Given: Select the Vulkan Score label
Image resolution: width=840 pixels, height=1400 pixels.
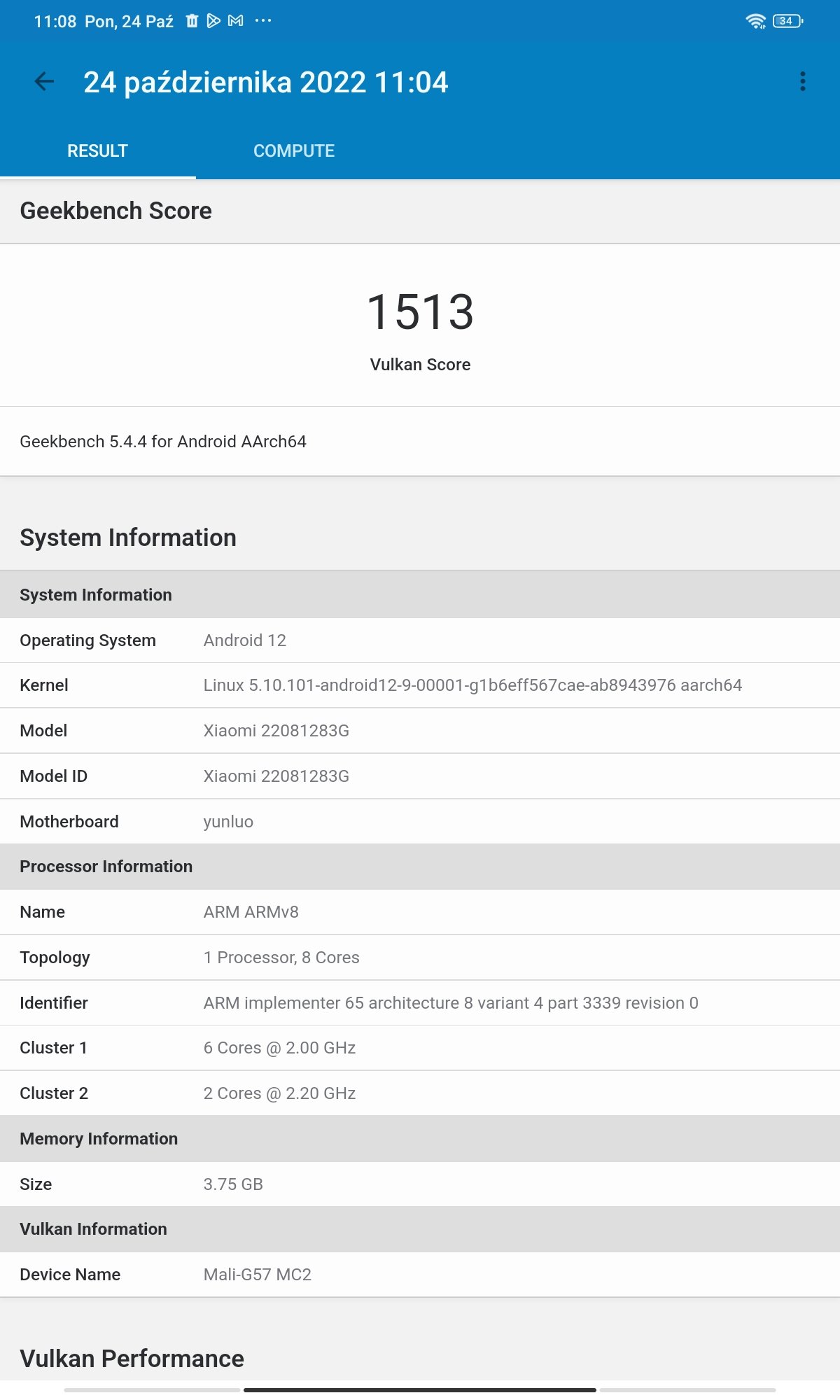Looking at the screenshot, I should tap(420, 365).
